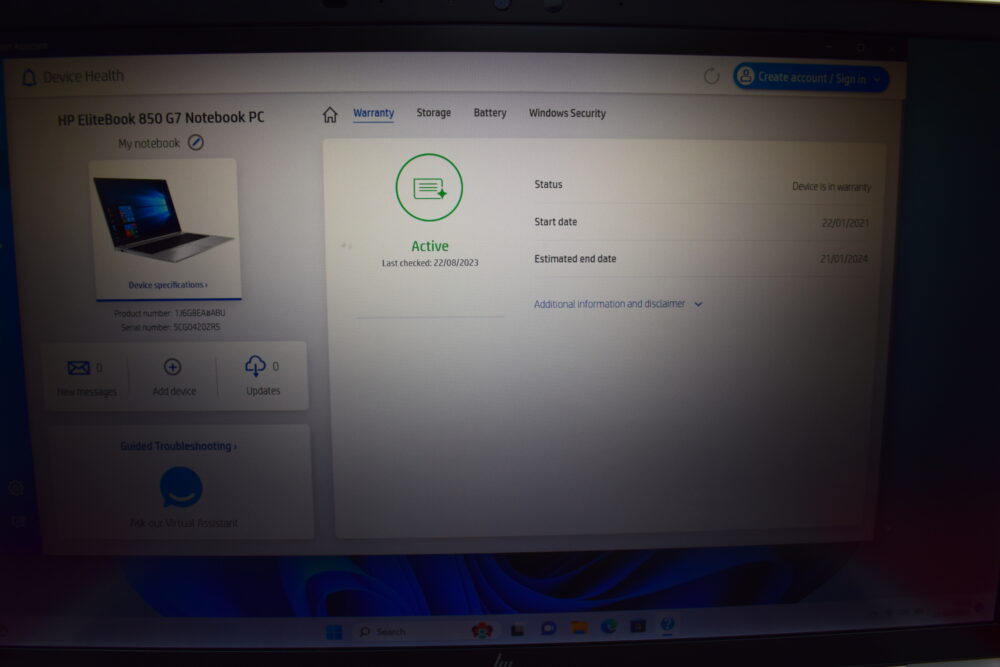Image resolution: width=1000 pixels, height=667 pixels.
Task: Click the refresh circular arrow icon
Action: [712, 77]
